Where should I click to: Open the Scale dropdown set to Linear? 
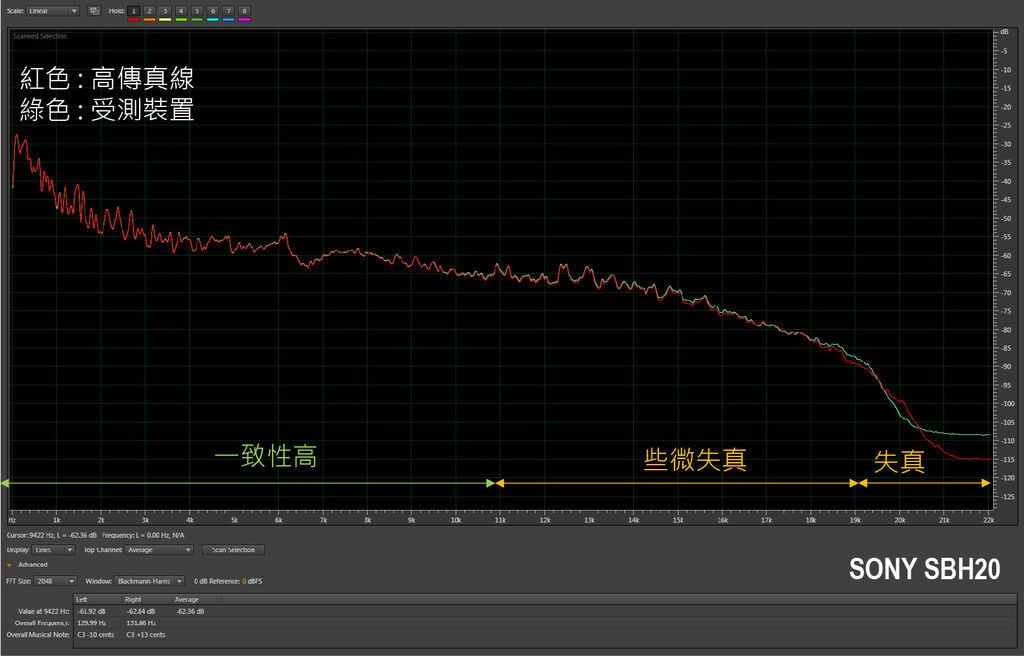pyautogui.click(x=53, y=11)
